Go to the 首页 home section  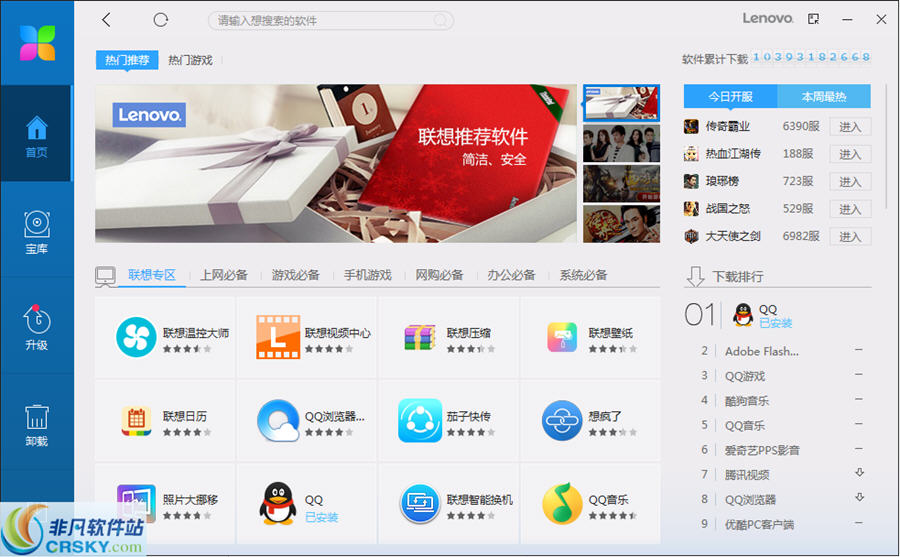point(36,136)
